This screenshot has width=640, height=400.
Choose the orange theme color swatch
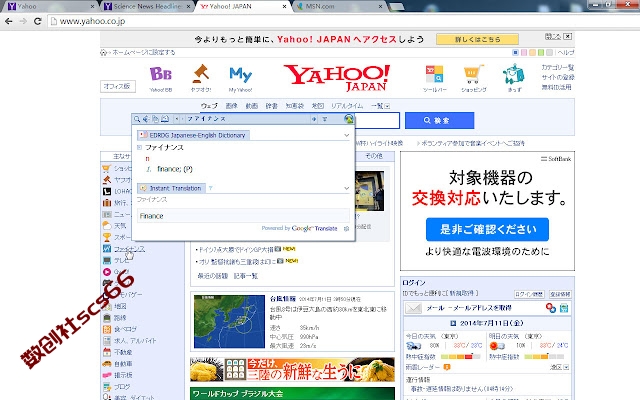(532, 52)
